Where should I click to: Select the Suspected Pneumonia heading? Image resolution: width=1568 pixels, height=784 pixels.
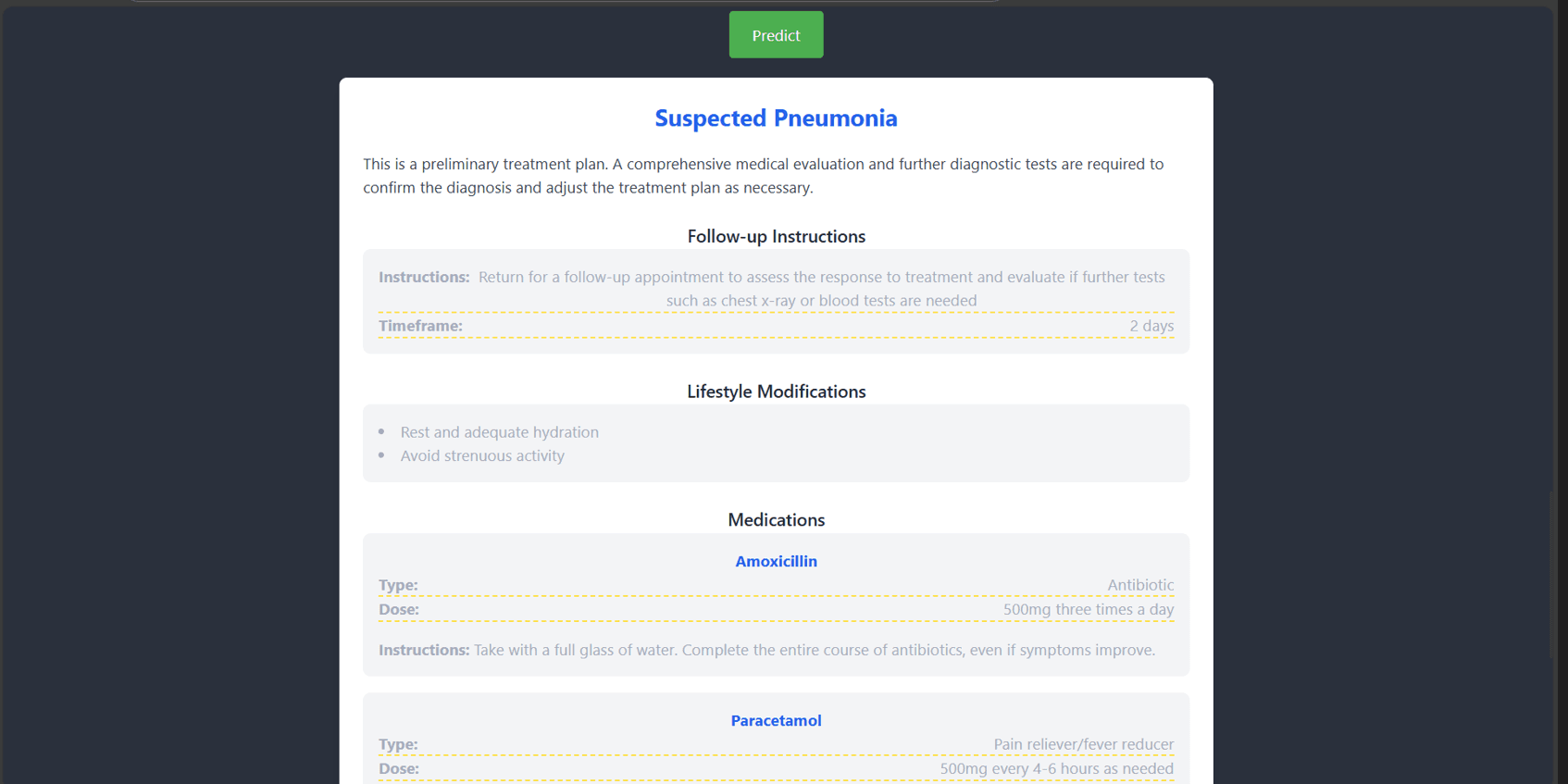(x=776, y=118)
